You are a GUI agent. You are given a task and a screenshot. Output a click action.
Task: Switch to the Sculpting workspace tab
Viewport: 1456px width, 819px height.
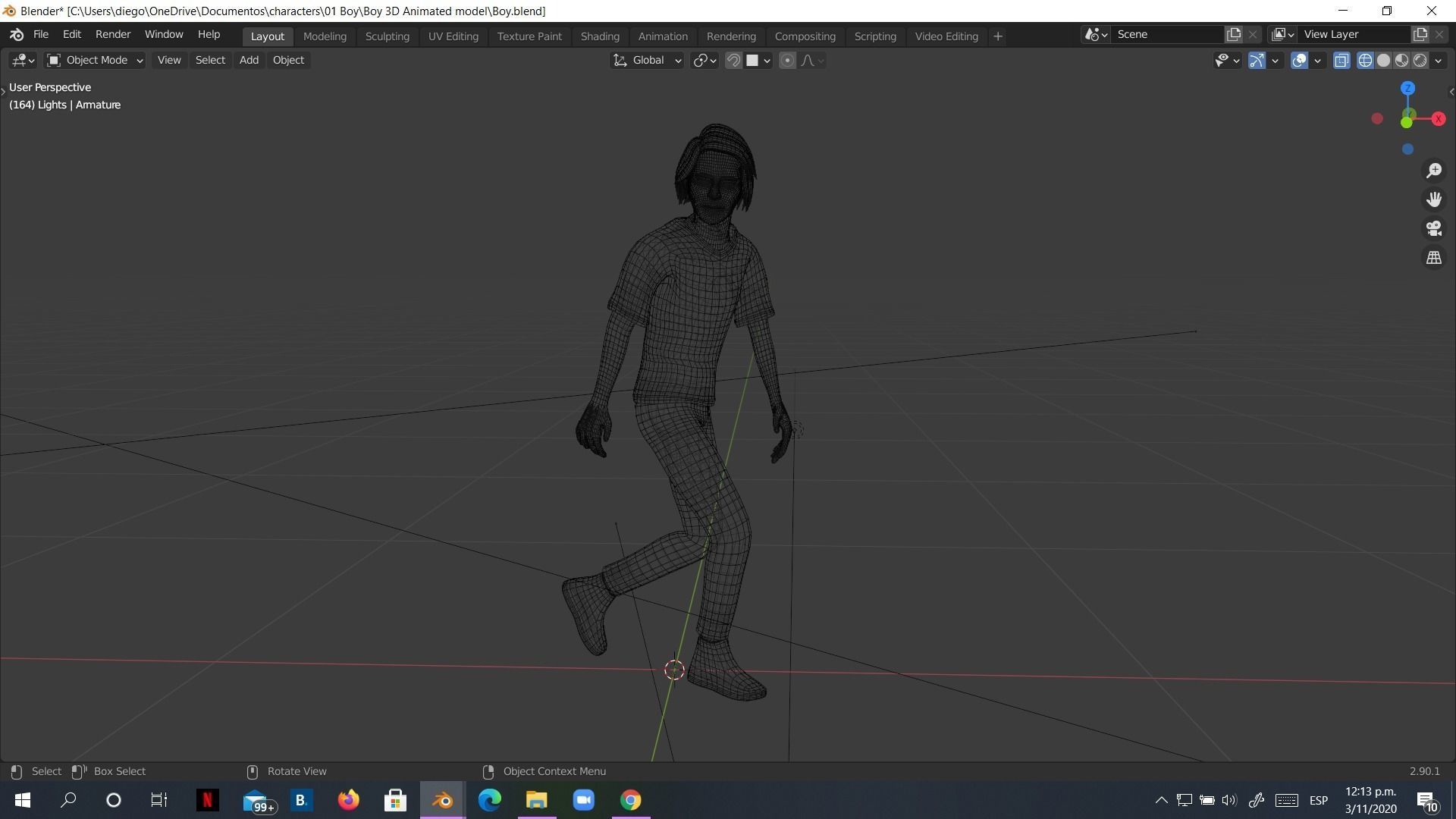(387, 36)
